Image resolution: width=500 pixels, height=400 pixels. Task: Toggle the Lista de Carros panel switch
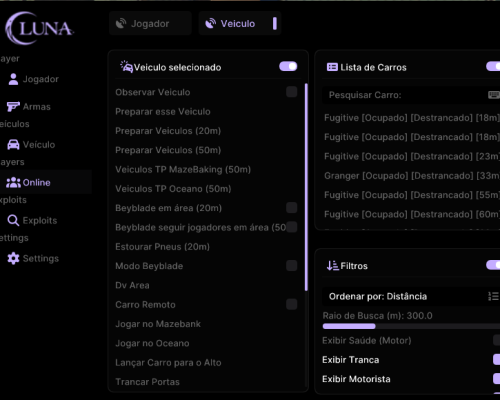(493, 66)
